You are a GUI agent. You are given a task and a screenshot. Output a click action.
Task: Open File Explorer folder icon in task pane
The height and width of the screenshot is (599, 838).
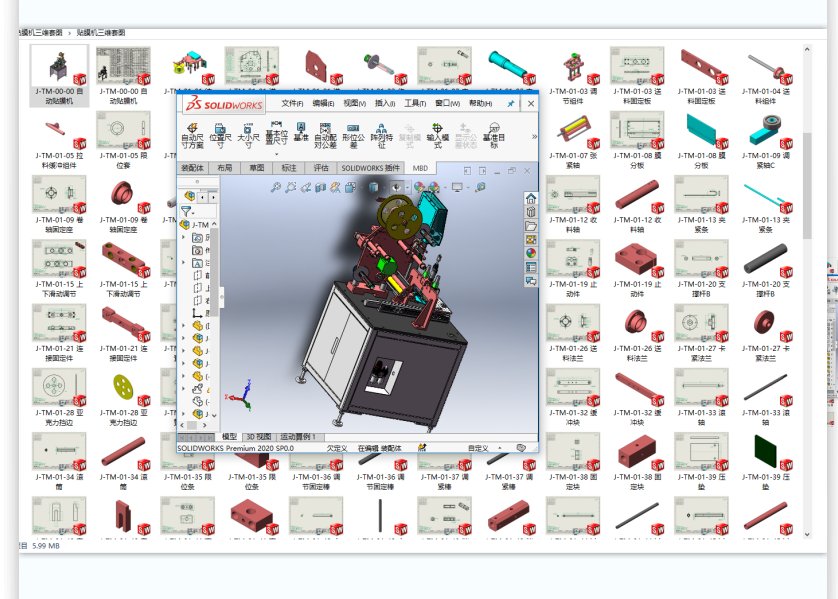pos(531,226)
